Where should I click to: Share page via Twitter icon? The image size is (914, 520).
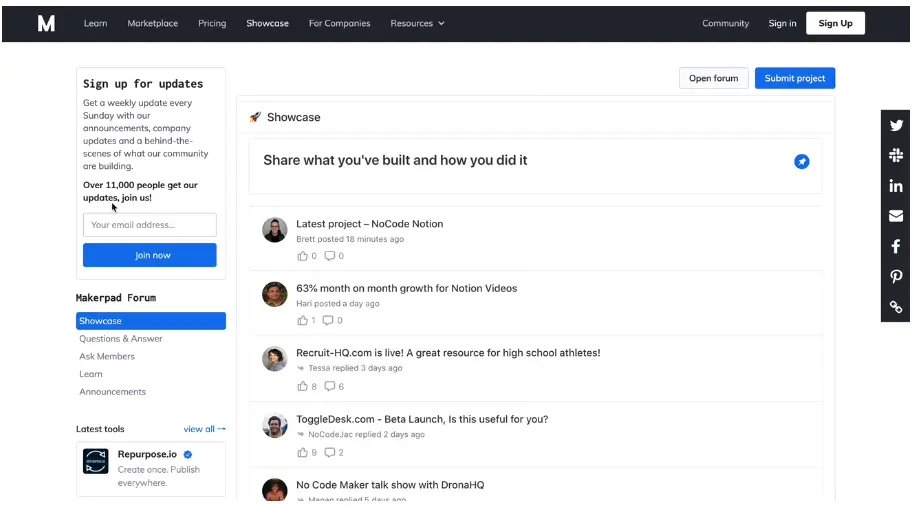(x=896, y=126)
